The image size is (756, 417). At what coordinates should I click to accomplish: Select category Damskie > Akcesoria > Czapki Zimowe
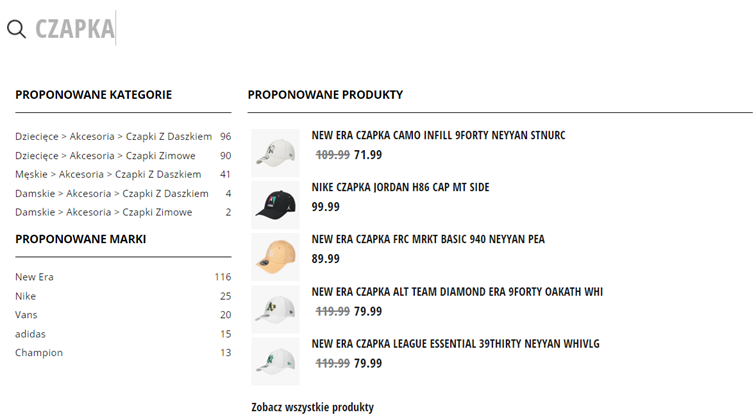pos(123,212)
